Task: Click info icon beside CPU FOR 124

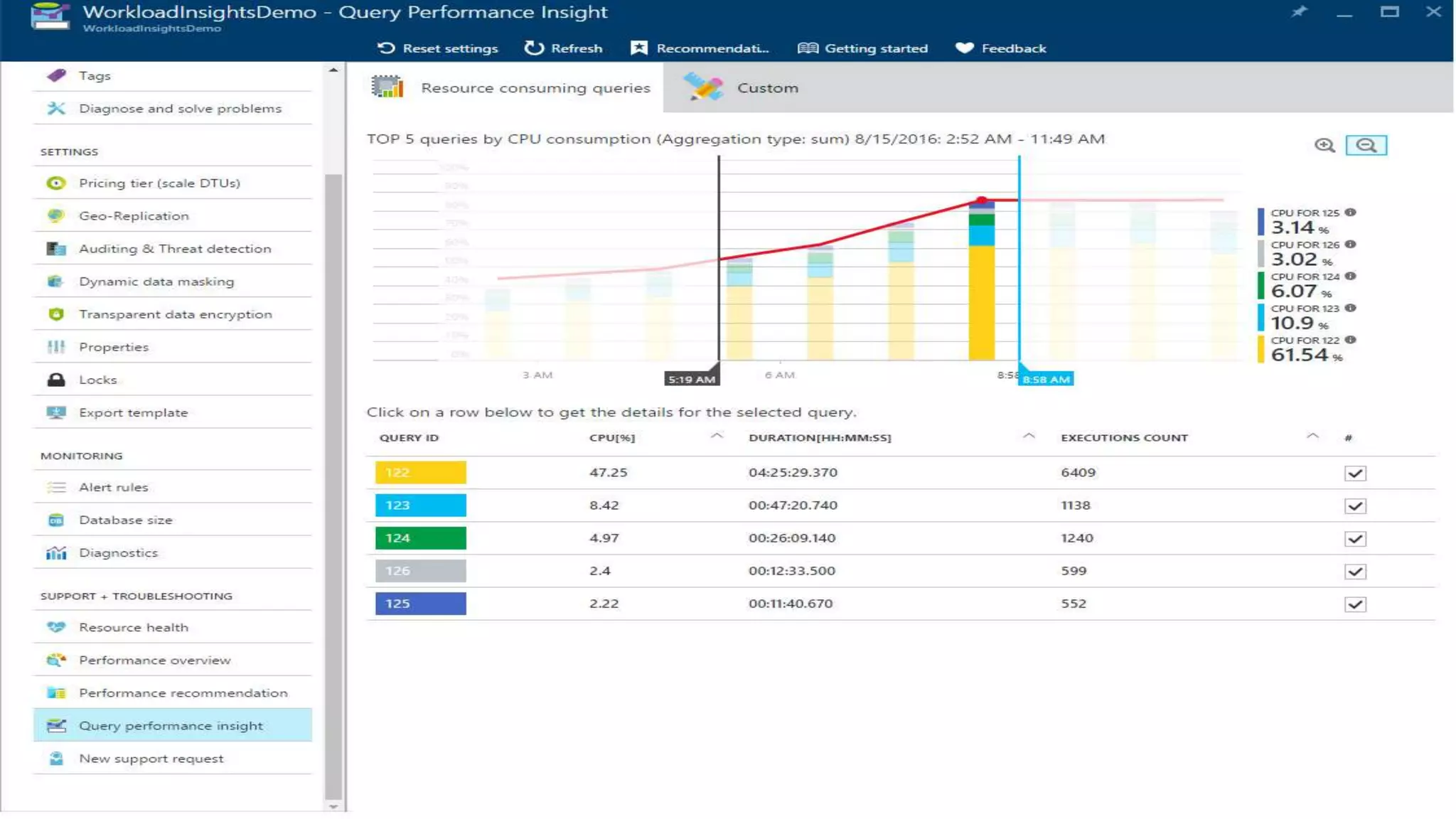Action: [1350, 276]
